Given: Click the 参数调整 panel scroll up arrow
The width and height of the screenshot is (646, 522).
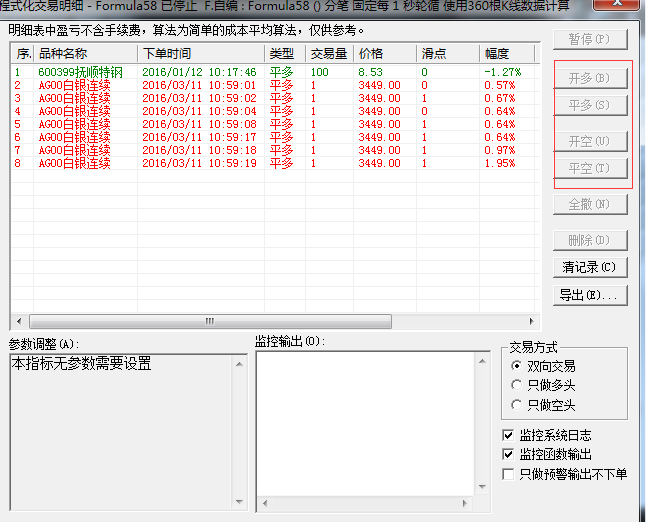Looking at the screenshot, I should [x=239, y=364].
